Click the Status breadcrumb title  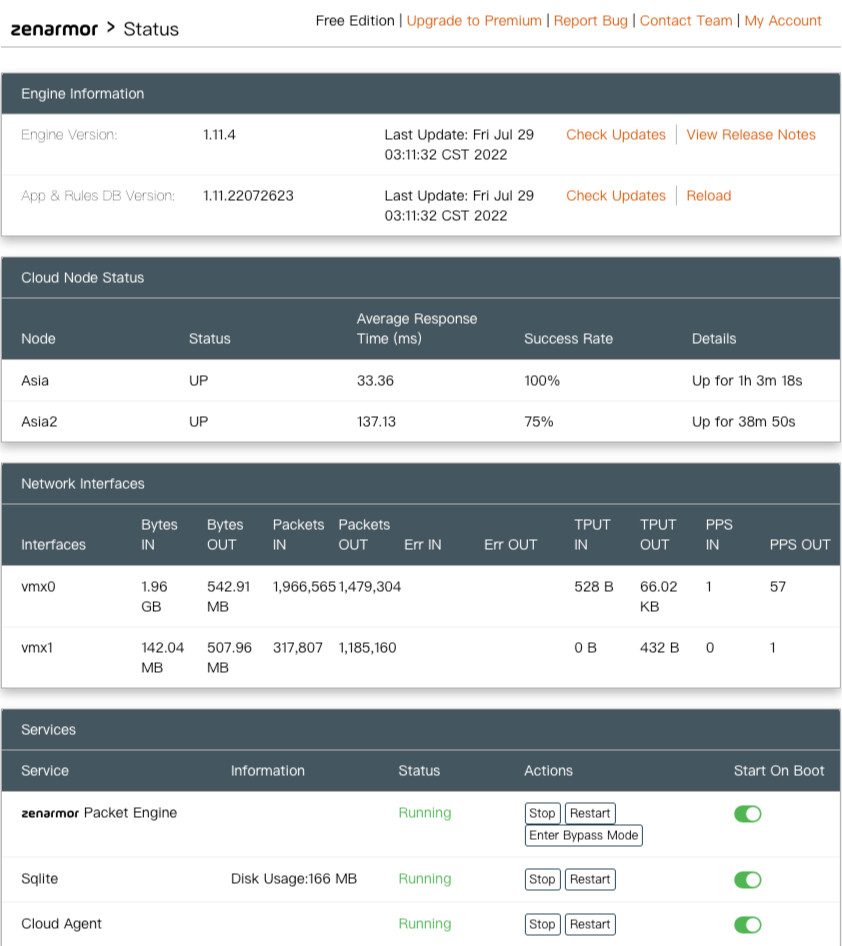click(x=151, y=29)
